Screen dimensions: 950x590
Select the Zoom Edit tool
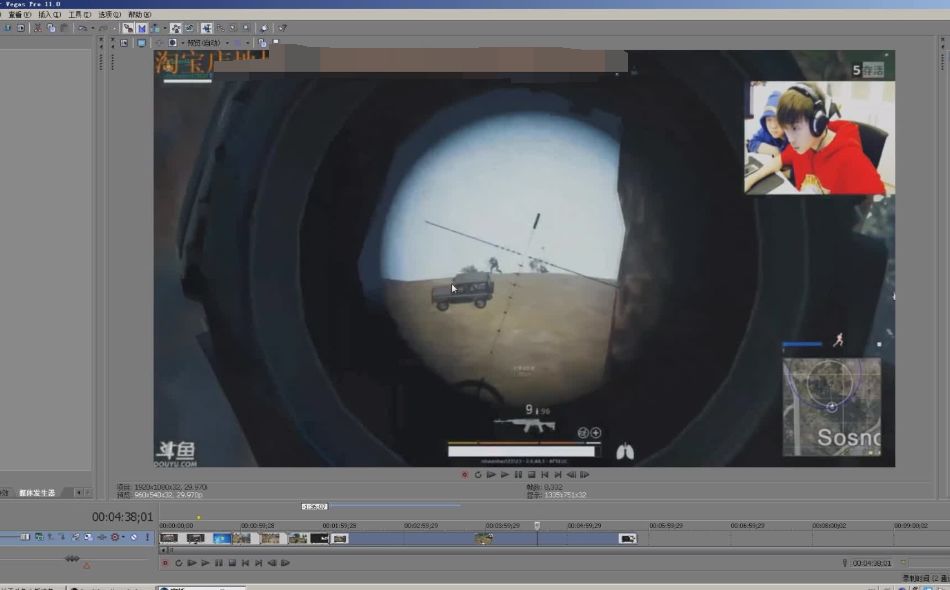click(245, 28)
